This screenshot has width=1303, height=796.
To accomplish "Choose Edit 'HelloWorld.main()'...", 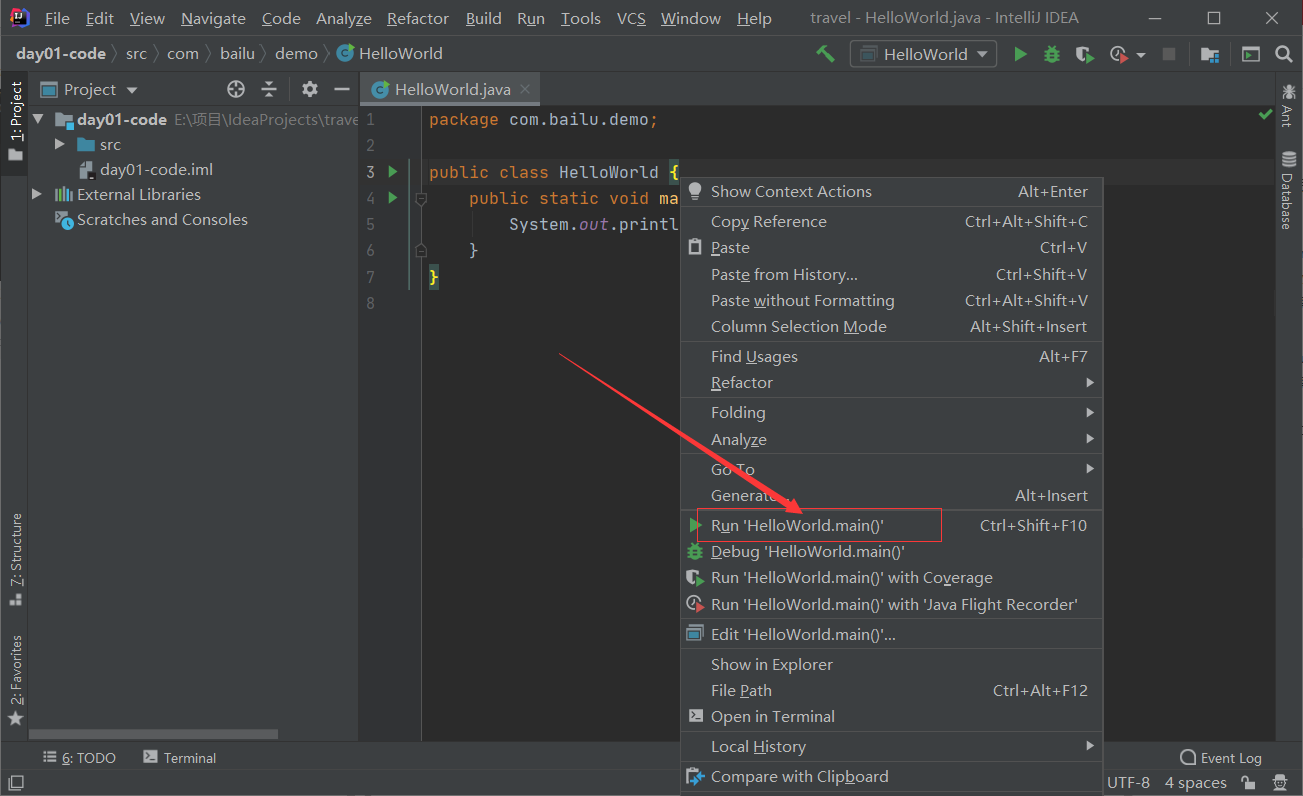I will (891, 634).
